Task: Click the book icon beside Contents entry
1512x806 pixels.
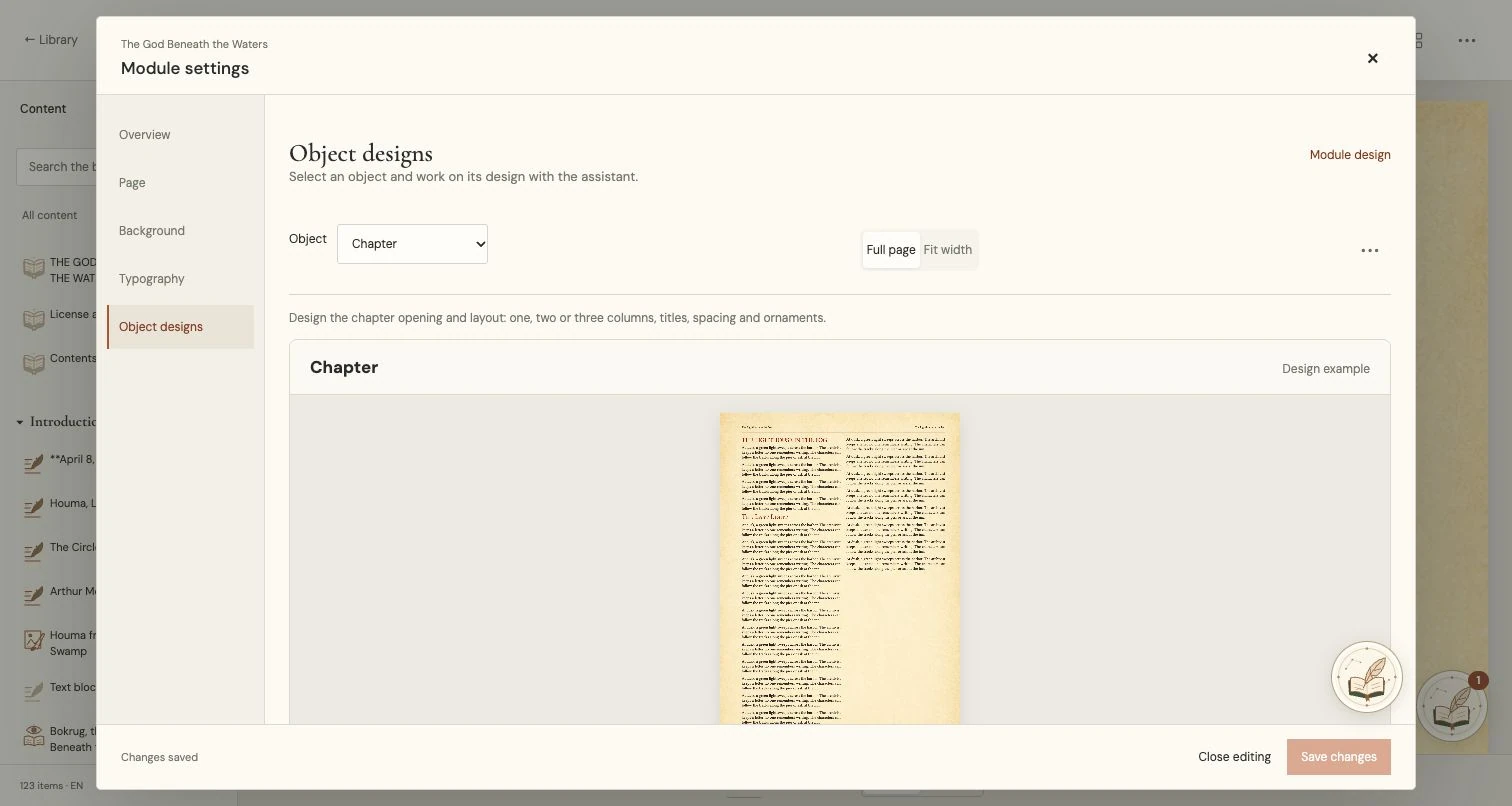Action: tap(34, 363)
